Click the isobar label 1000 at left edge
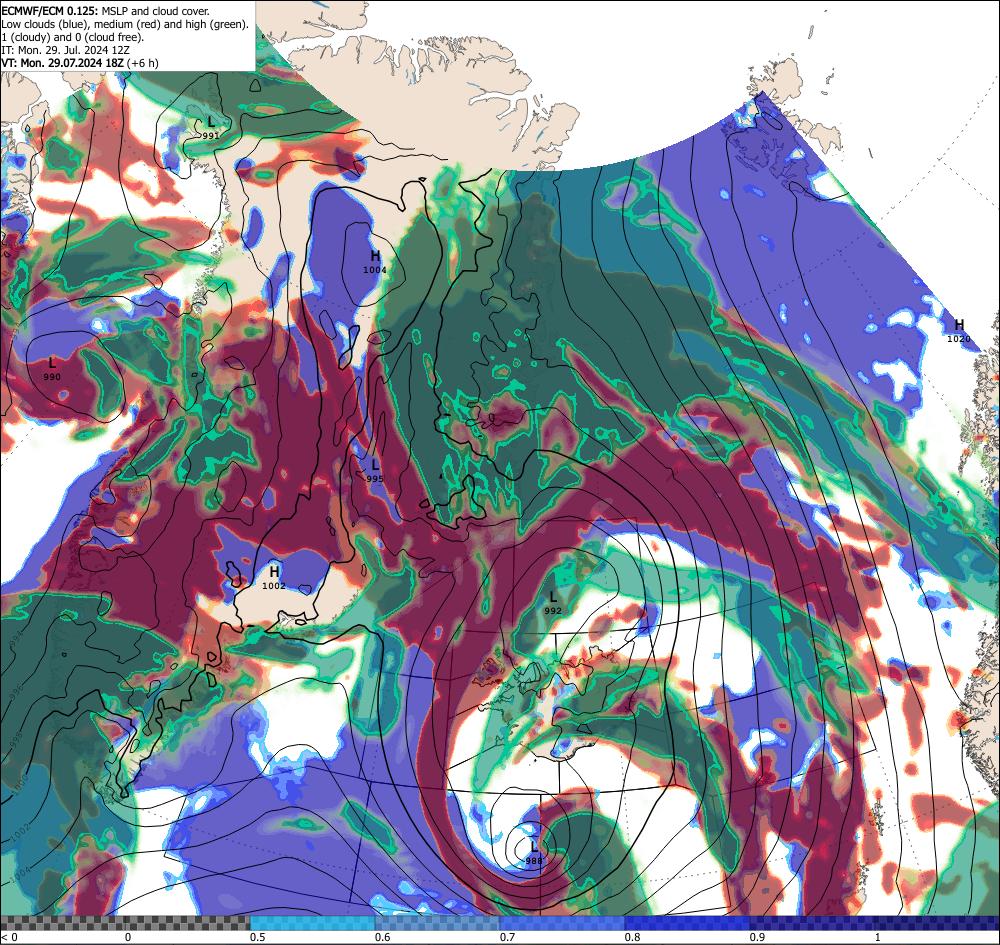The height and width of the screenshot is (945, 1000). click(18, 786)
